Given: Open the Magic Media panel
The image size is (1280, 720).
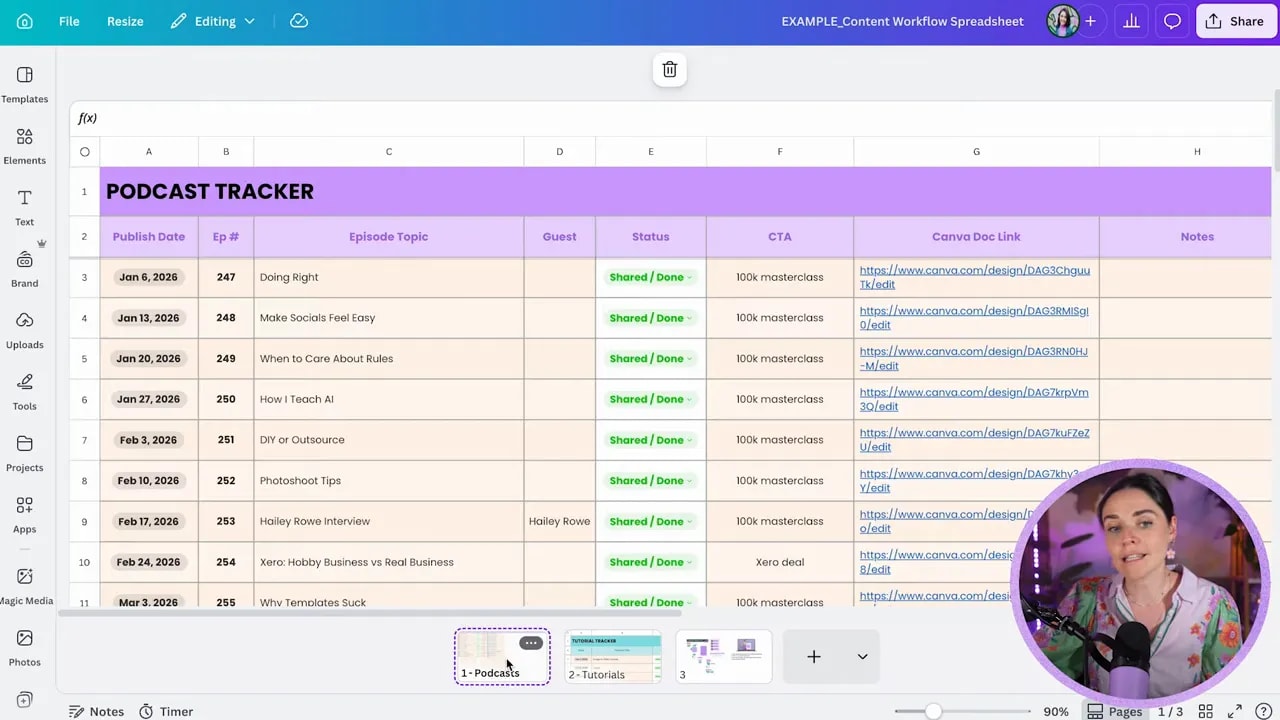Looking at the screenshot, I should coord(25,586).
